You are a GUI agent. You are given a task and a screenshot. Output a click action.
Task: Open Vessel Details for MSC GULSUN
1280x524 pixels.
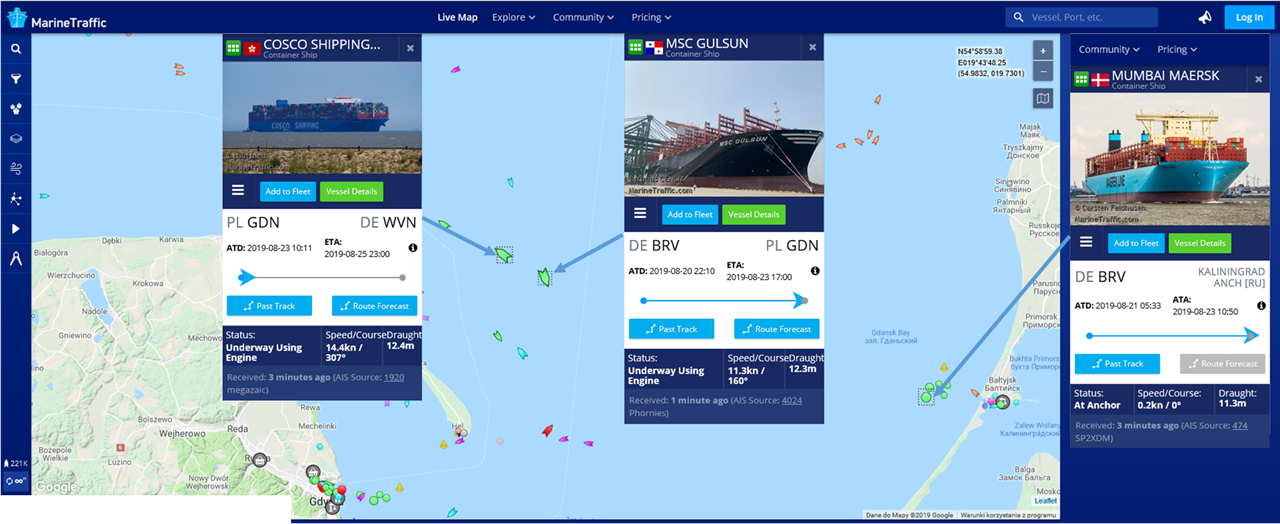click(753, 214)
